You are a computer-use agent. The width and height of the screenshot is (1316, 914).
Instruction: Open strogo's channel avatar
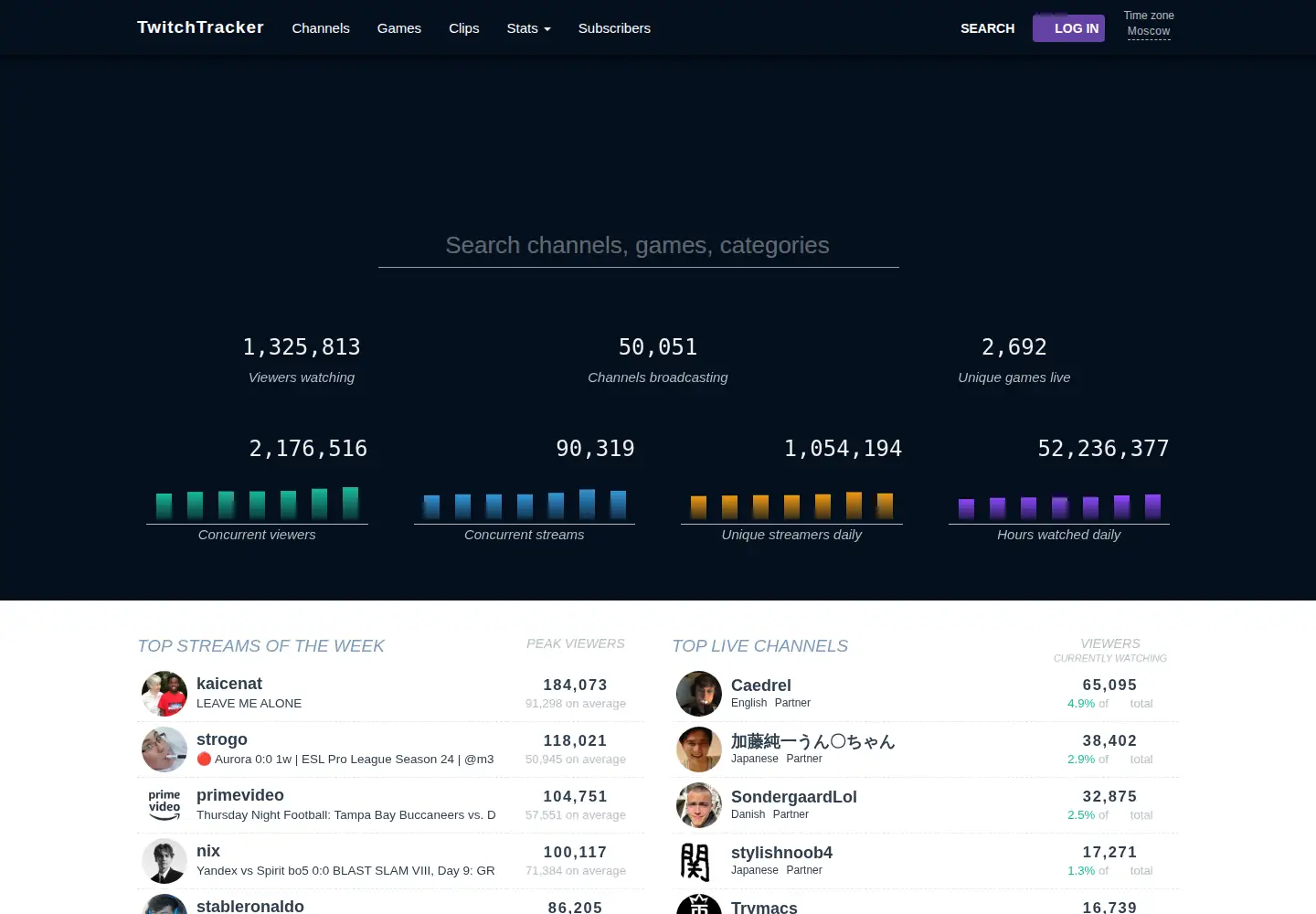click(164, 749)
